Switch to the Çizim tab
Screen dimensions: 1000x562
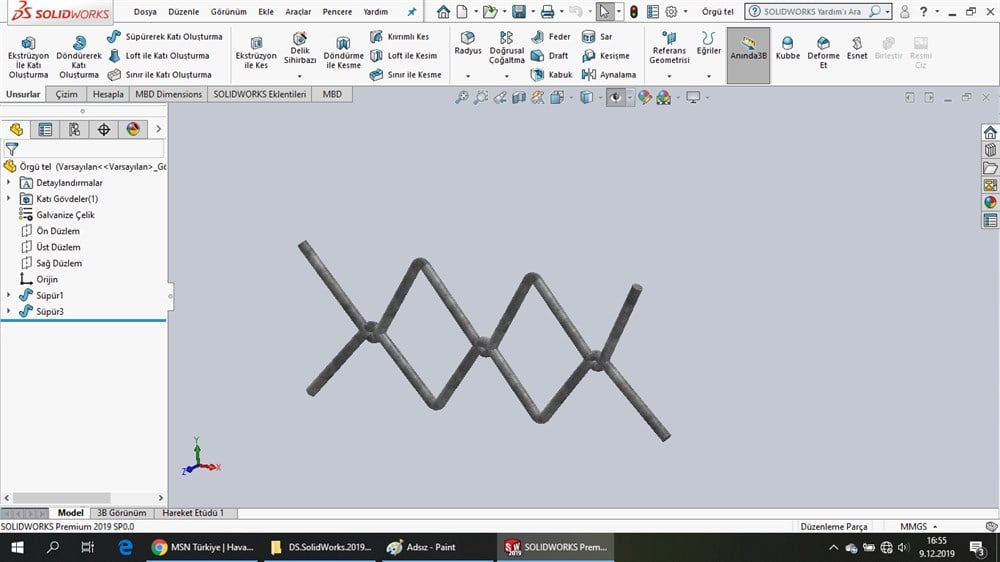coord(67,94)
